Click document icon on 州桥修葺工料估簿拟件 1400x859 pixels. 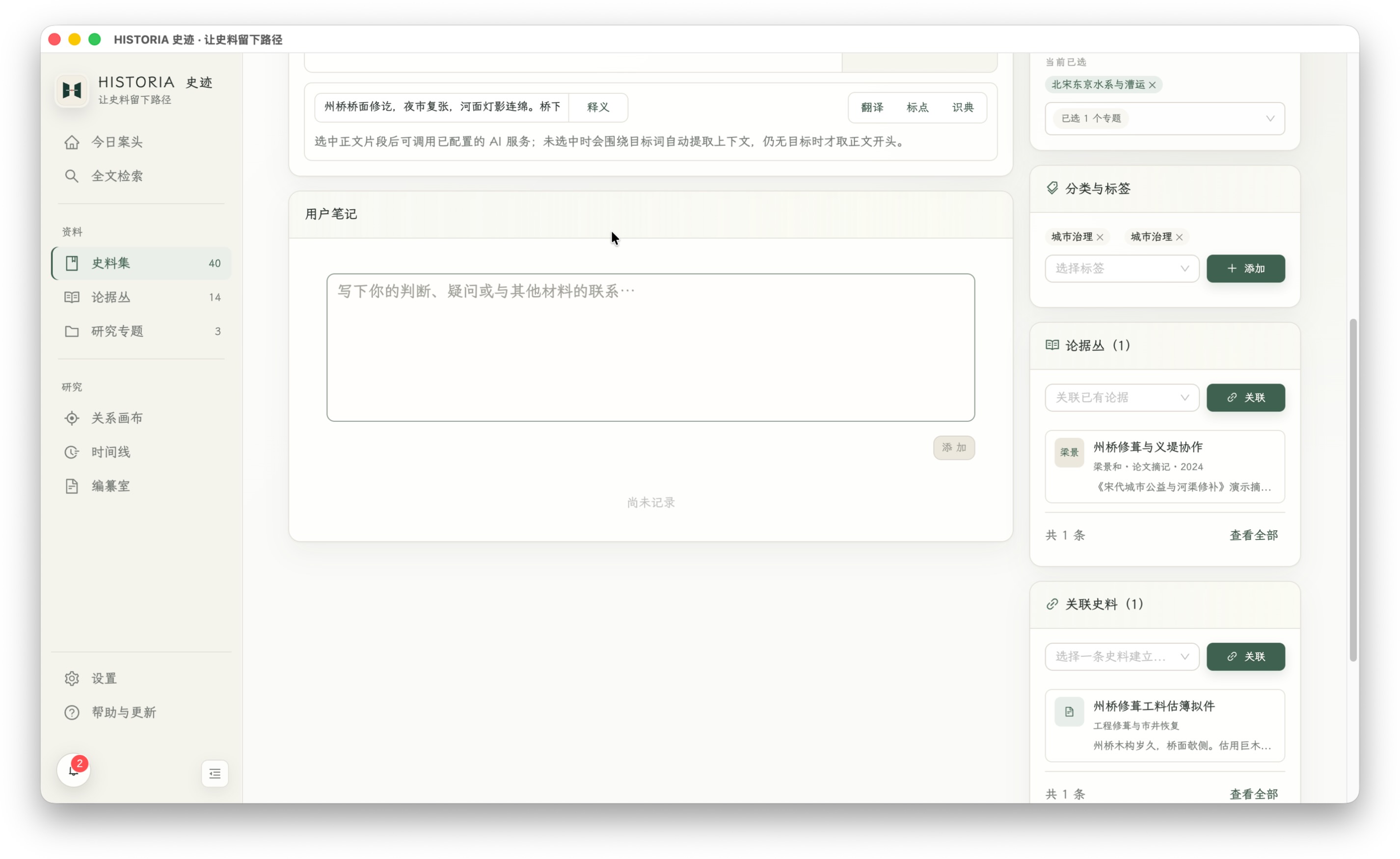click(1069, 712)
